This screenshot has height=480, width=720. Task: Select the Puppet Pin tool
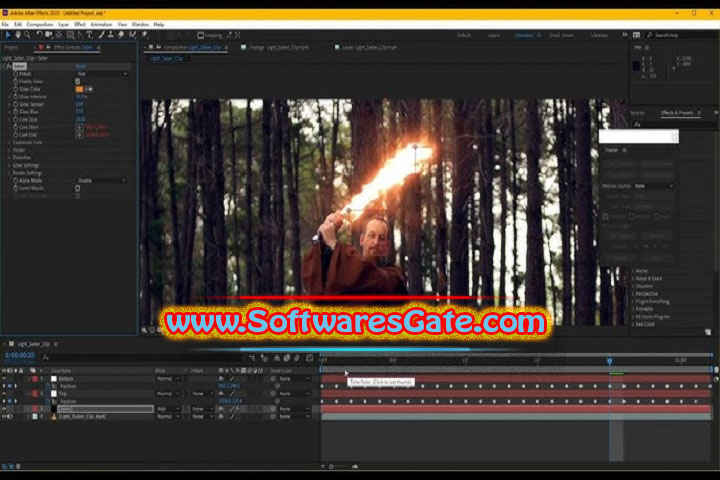(x=144, y=35)
